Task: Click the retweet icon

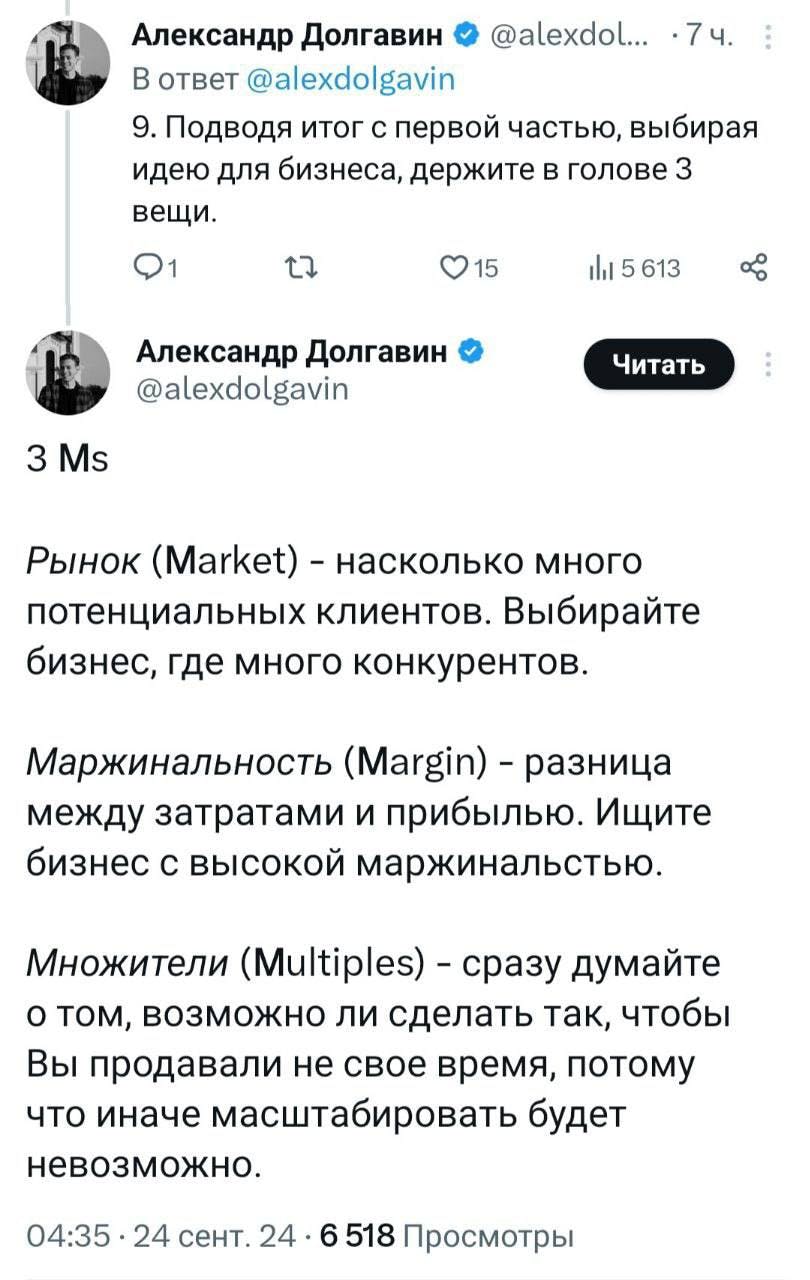Action: pos(303,266)
